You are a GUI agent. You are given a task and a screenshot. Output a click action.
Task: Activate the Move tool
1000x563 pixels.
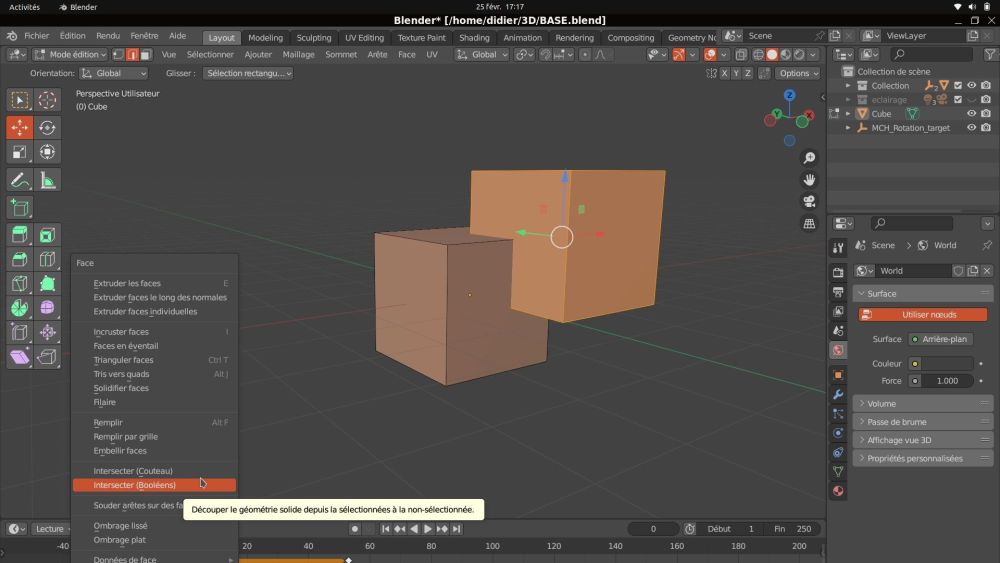(x=19, y=128)
